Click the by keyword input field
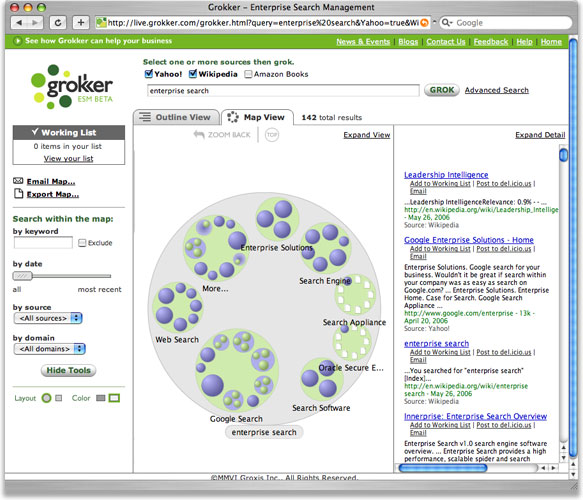 43,243
